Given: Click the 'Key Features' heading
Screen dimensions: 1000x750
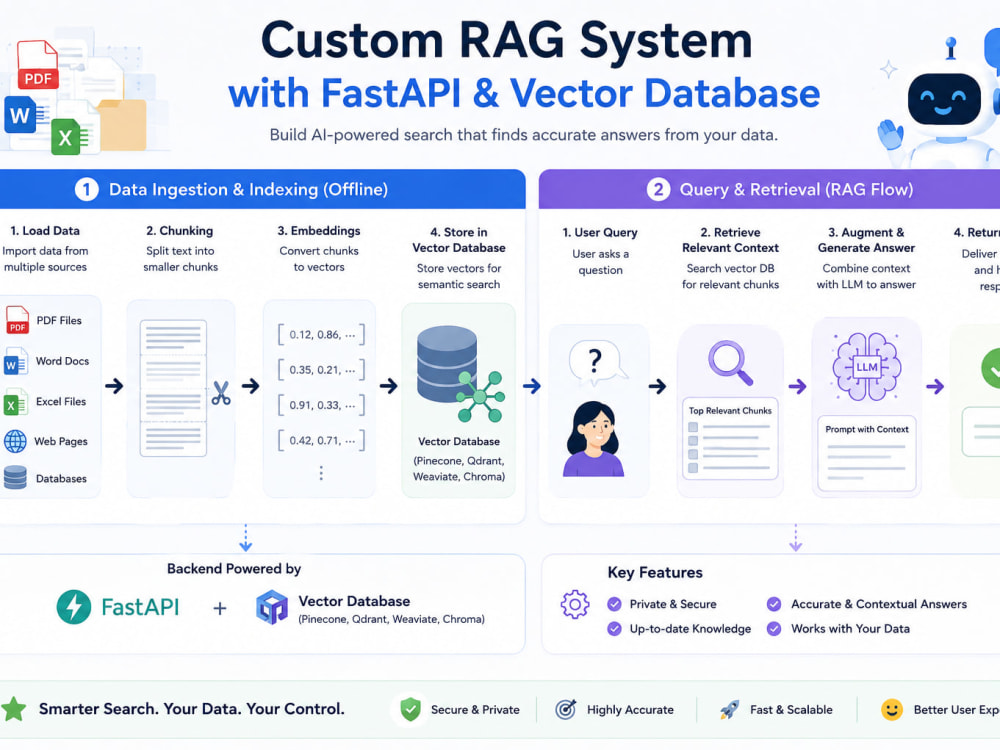Looking at the screenshot, I should tap(655, 573).
